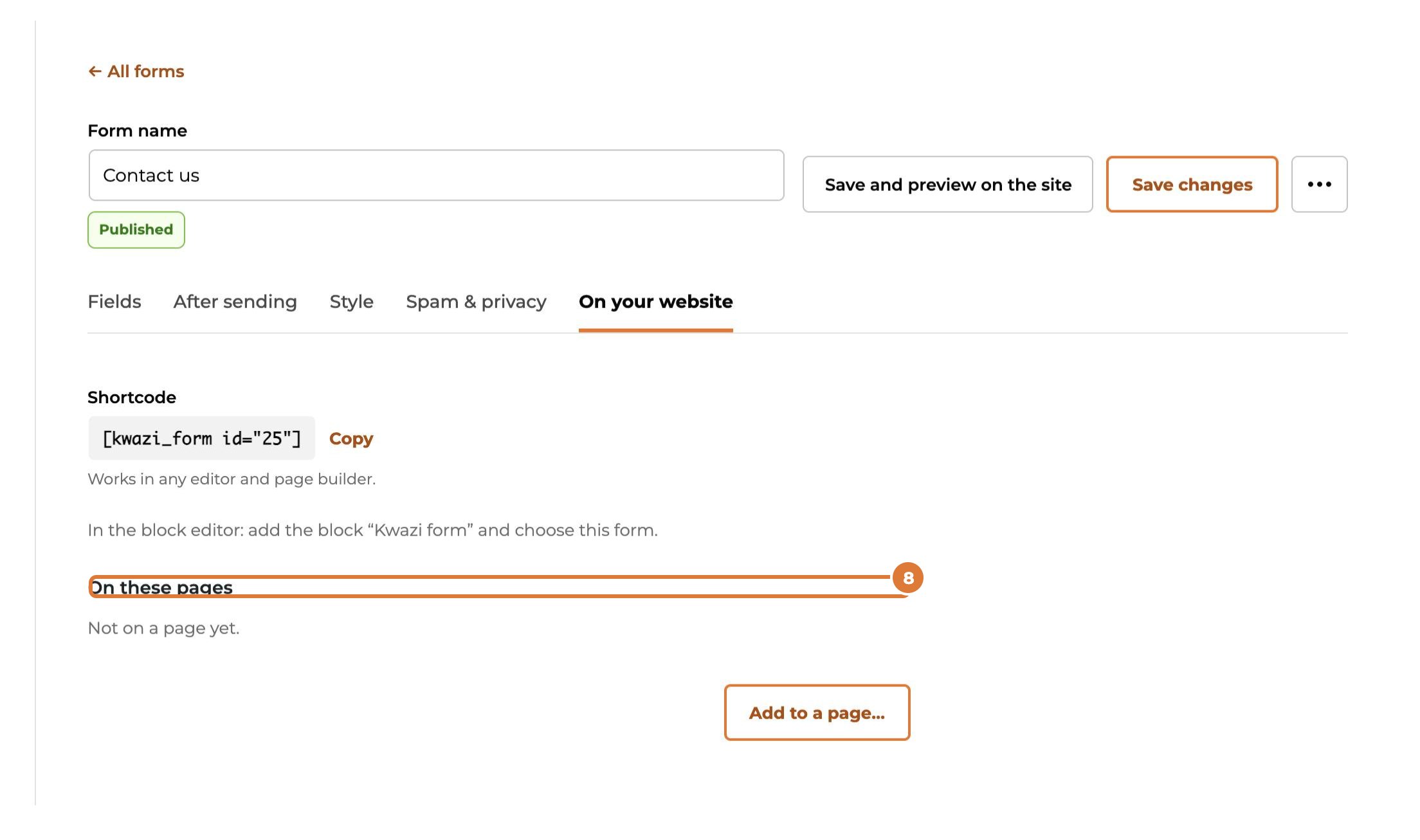The height and width of the screenshot is (840, 1420).
Task: Go back via All forms link
Action: pos(136,71)
